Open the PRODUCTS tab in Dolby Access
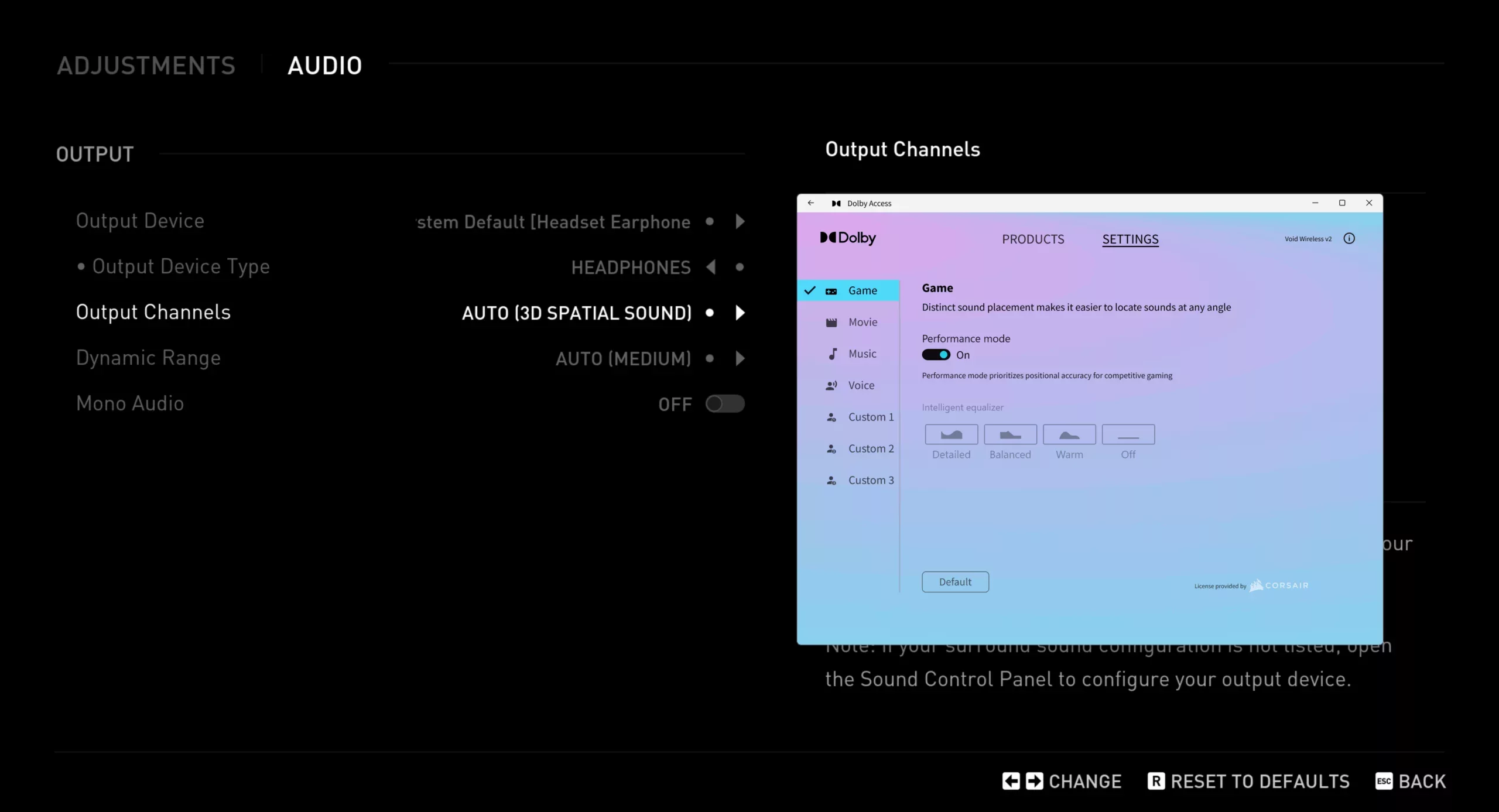 (x=1033, y=239)
